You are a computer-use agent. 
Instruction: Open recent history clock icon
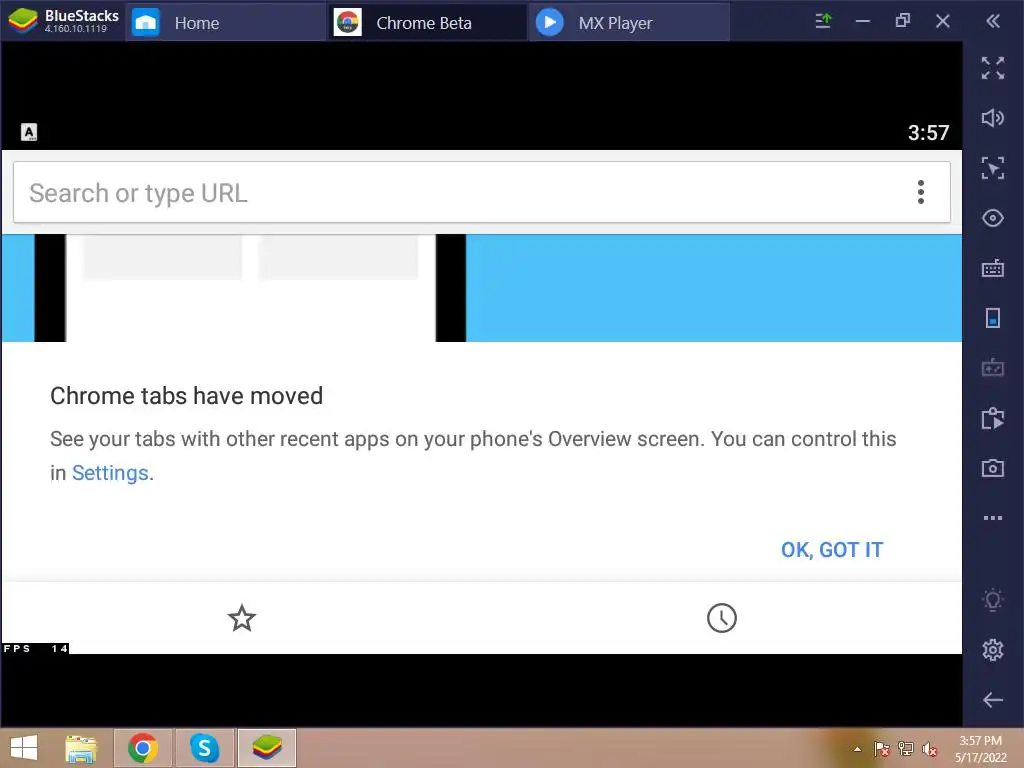(x=722, y=618)
